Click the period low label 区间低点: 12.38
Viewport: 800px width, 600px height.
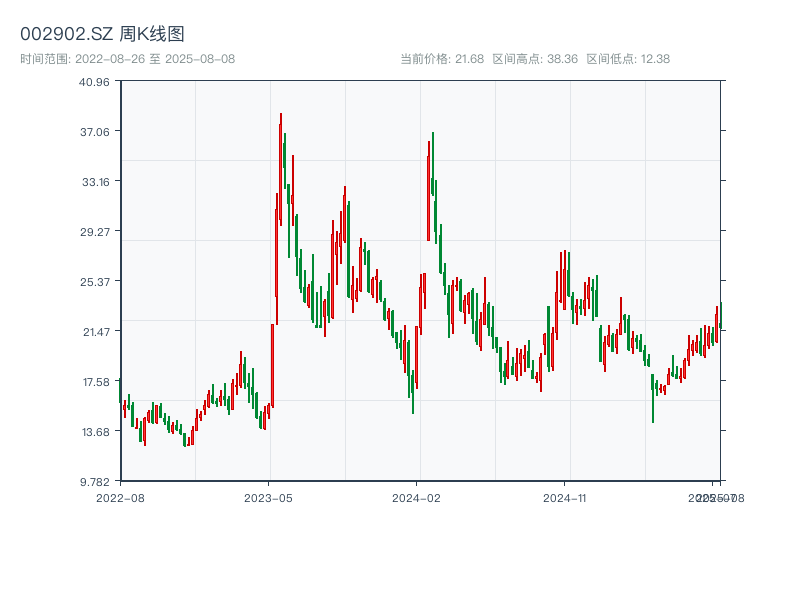click(628, 59)
